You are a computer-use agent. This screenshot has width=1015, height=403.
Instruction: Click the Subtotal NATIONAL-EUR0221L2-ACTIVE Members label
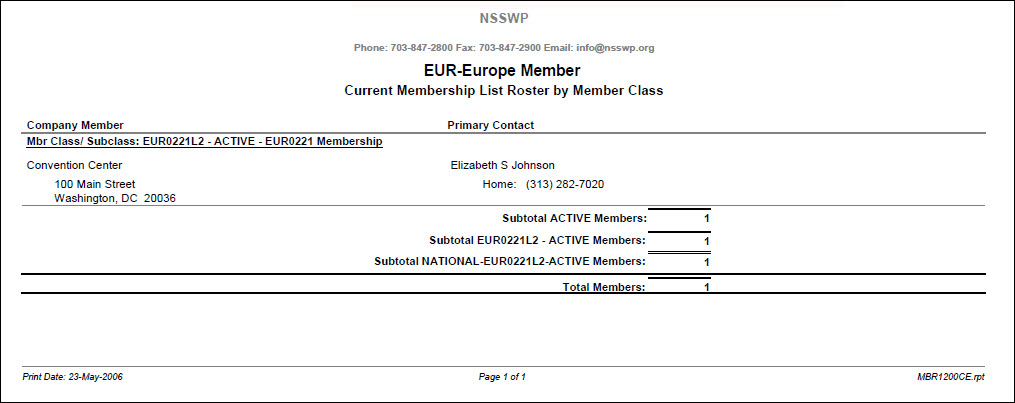[509, 261]
